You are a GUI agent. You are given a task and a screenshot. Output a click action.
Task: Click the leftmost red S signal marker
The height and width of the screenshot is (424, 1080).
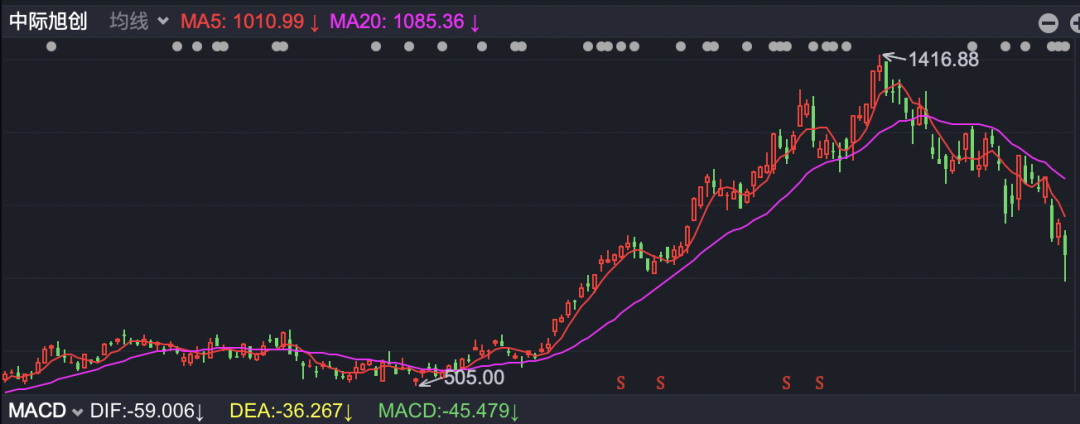tap(621, 381)
